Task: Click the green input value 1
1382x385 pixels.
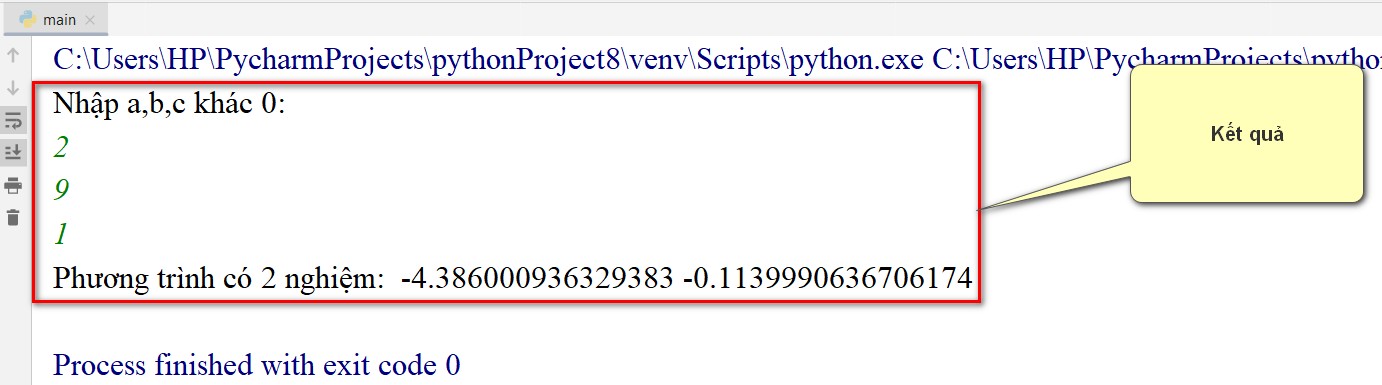Action: pos(61,234)
